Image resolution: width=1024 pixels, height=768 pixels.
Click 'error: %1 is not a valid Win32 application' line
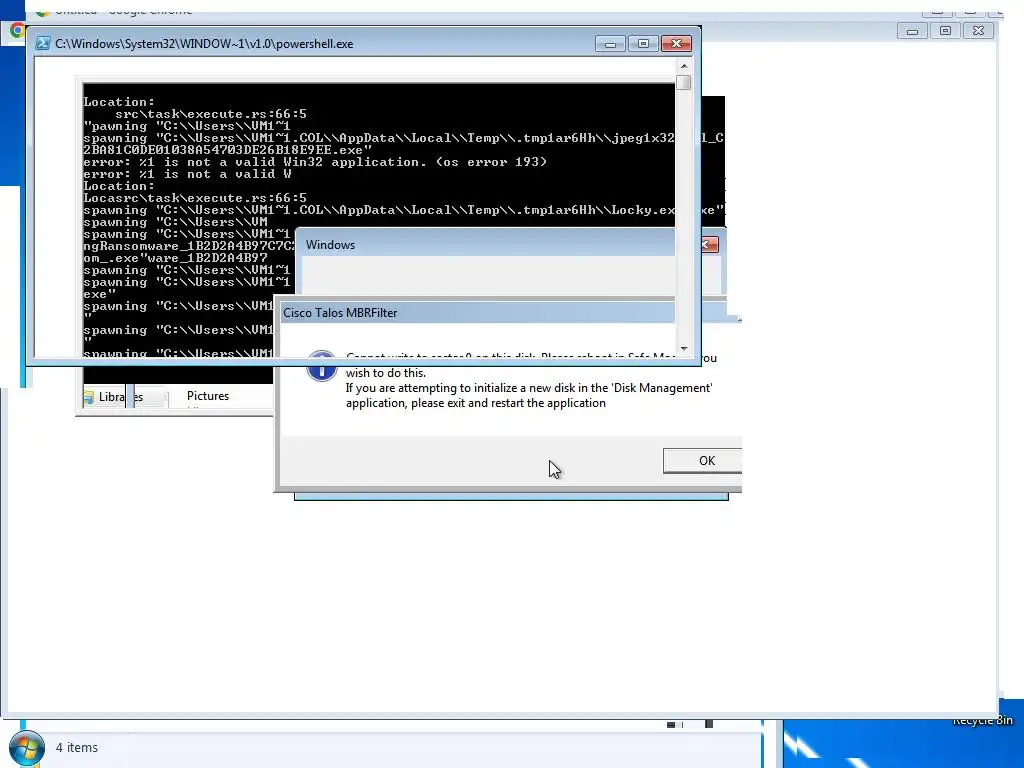[315, 162]
